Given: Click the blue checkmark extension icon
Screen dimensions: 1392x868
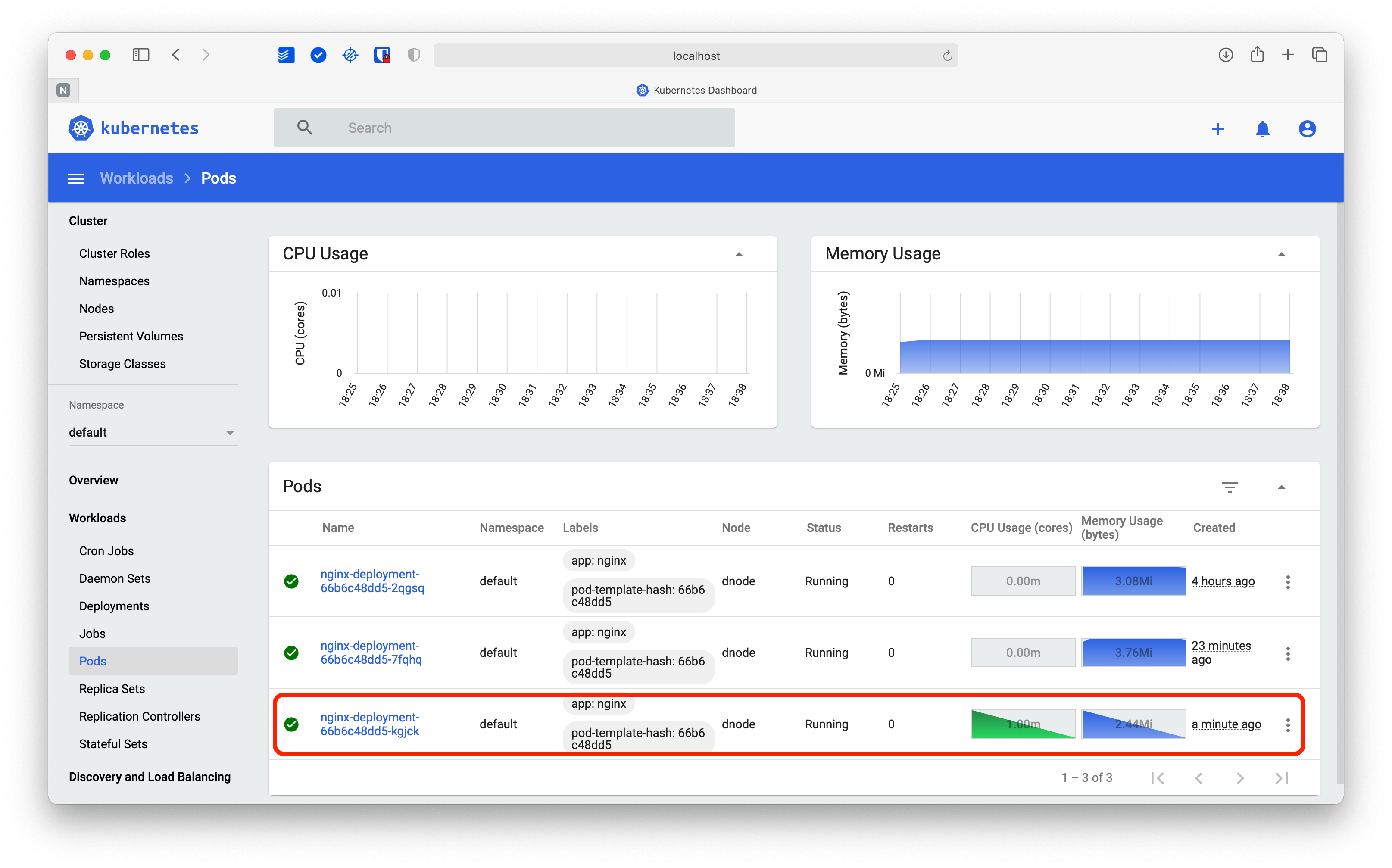Looking at the screenshot, I should (318, 55).
